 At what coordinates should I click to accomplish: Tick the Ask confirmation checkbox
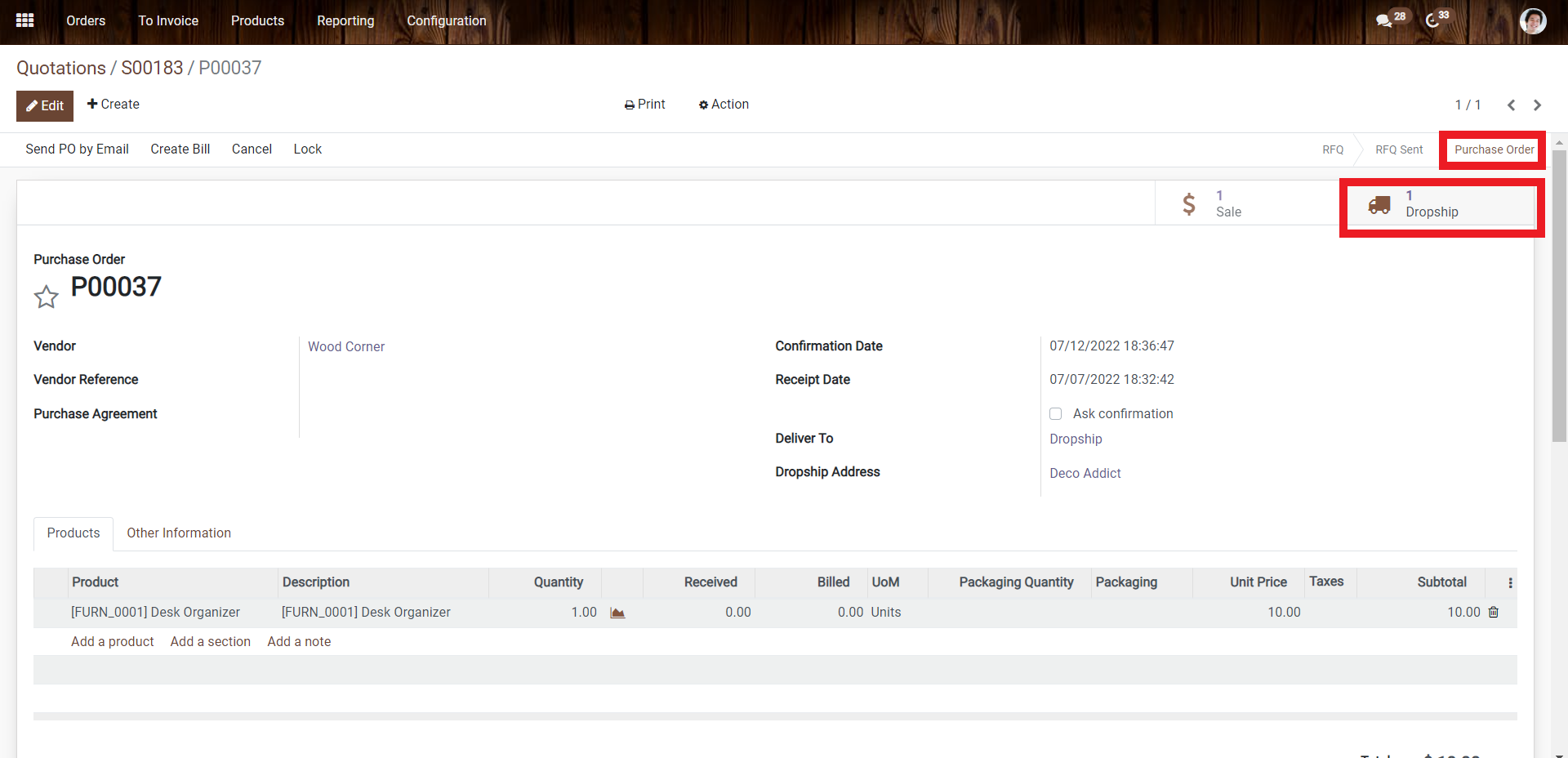pos(1056,414)
